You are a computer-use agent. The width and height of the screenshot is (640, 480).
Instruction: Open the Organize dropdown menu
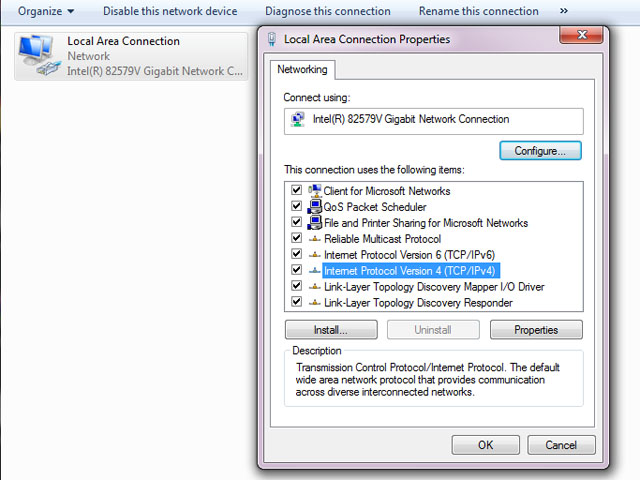click(46, 11)
